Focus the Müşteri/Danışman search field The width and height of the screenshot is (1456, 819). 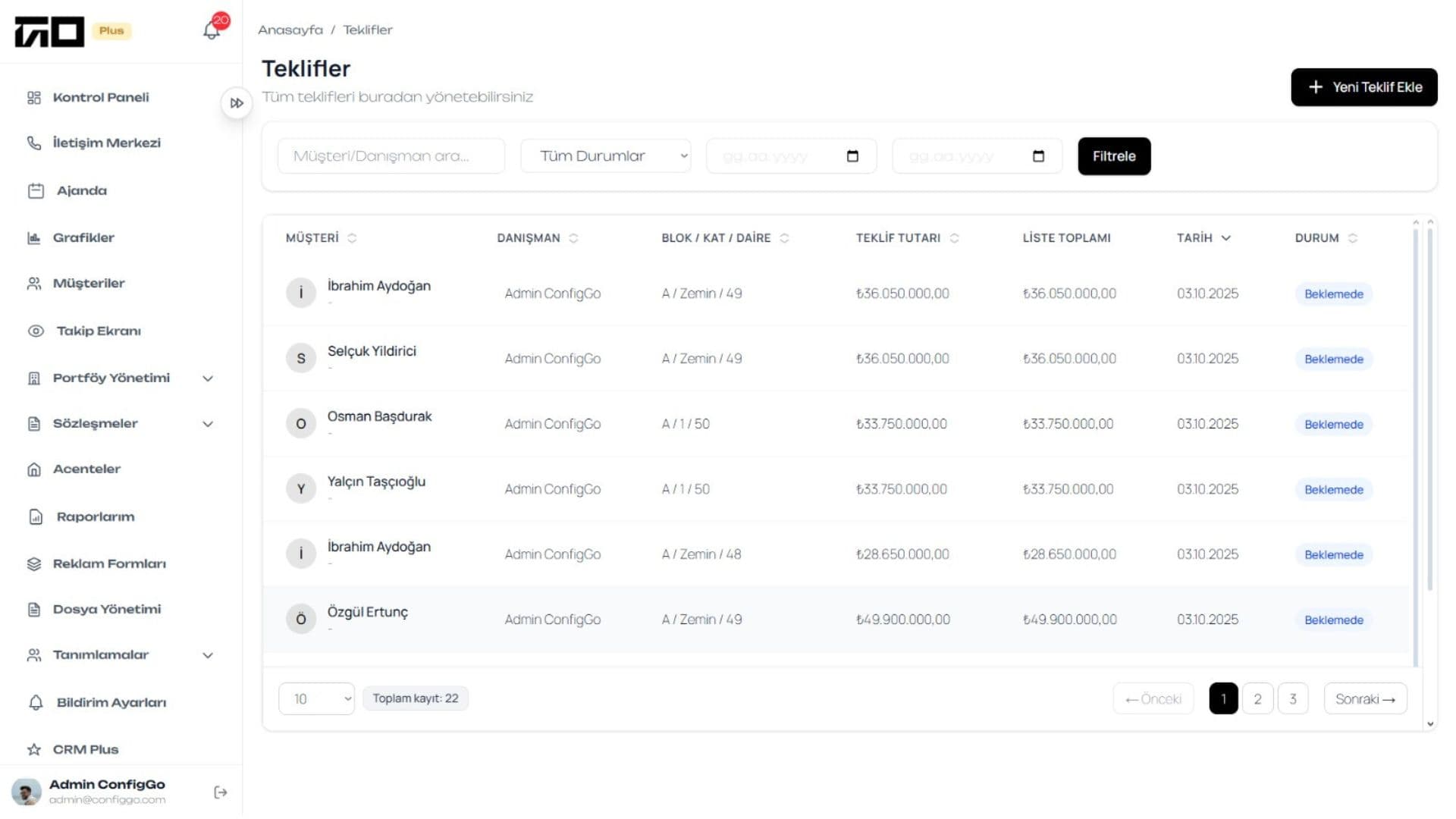click(391, 156)
